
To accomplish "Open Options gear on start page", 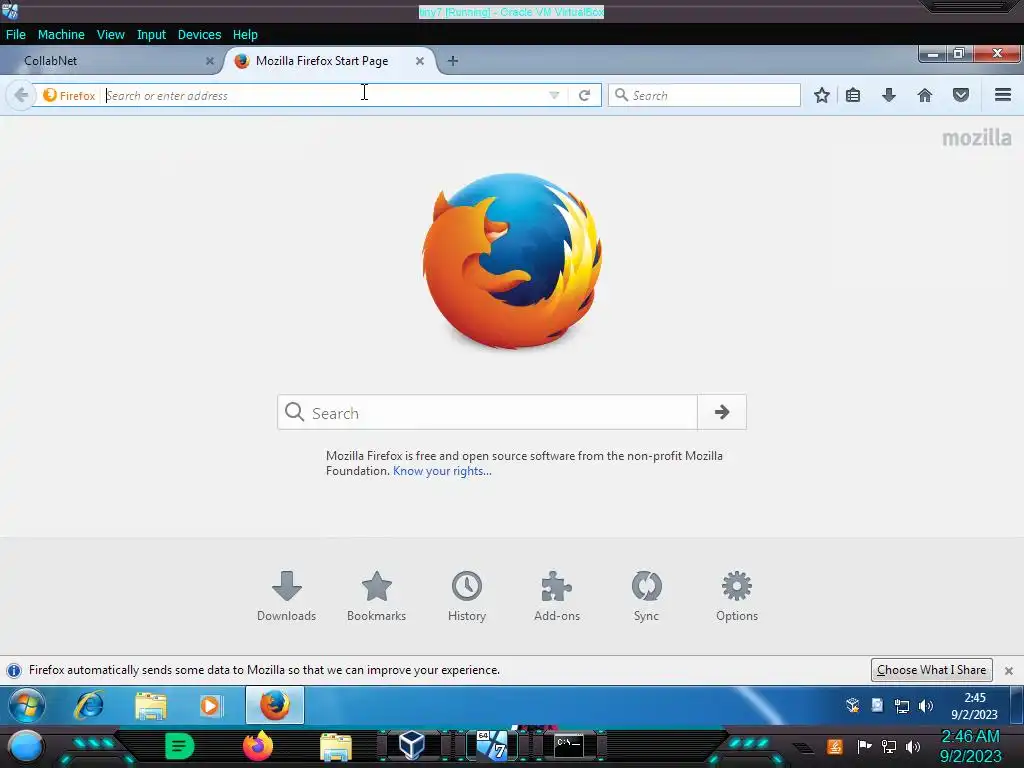I will point(737,596).
